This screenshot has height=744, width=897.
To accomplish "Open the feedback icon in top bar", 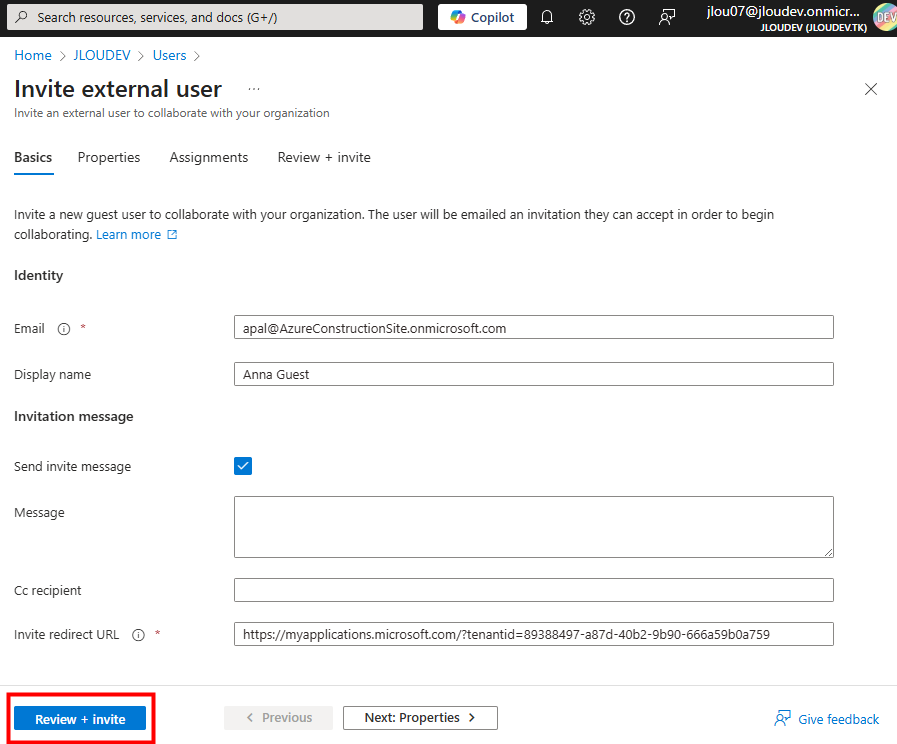I will click(667, 17).
